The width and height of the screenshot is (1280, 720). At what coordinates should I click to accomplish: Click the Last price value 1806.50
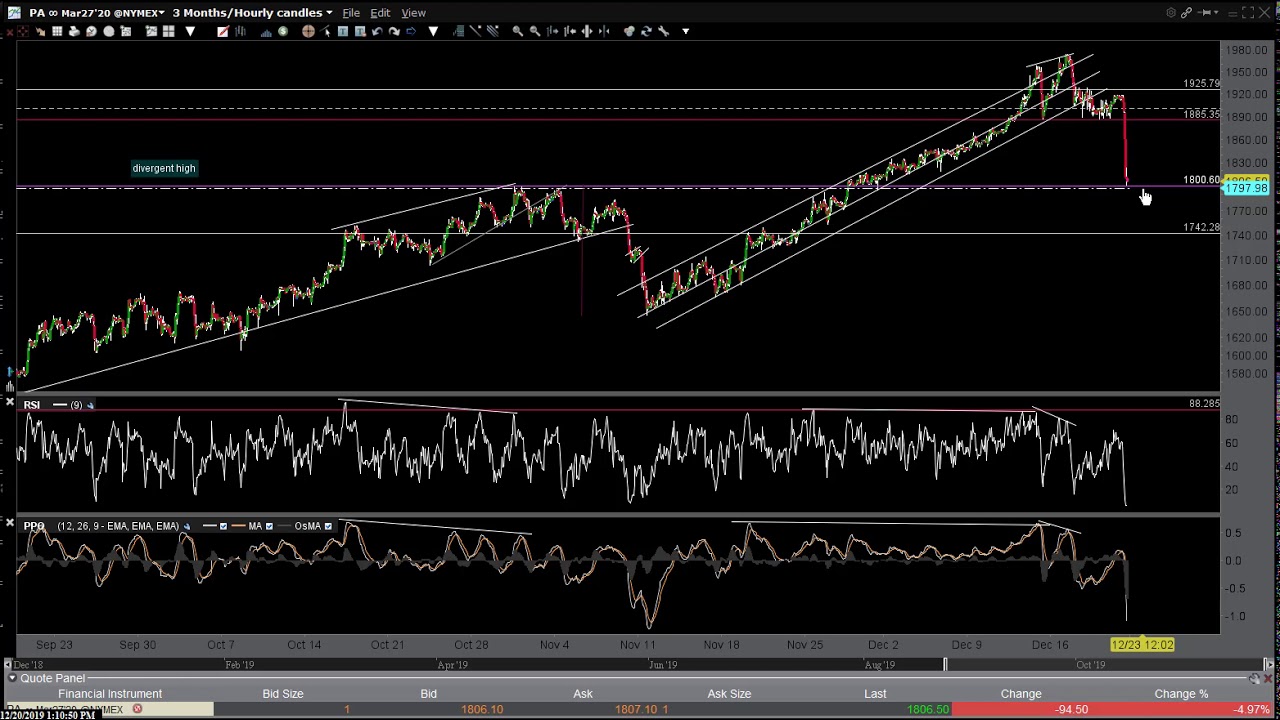[x=928, y=710]
